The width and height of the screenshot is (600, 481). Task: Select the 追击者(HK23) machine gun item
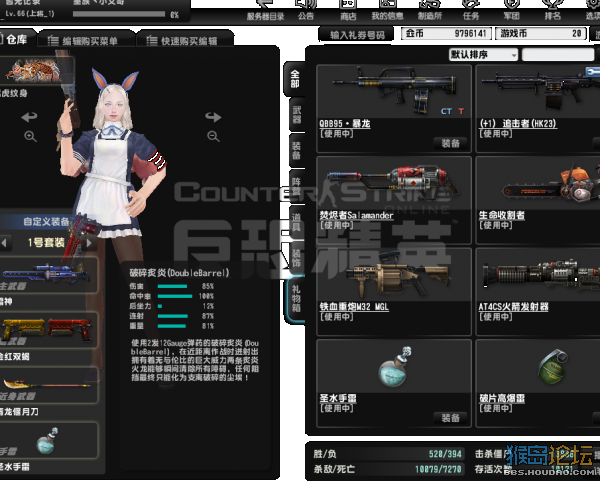pos(538,109)
